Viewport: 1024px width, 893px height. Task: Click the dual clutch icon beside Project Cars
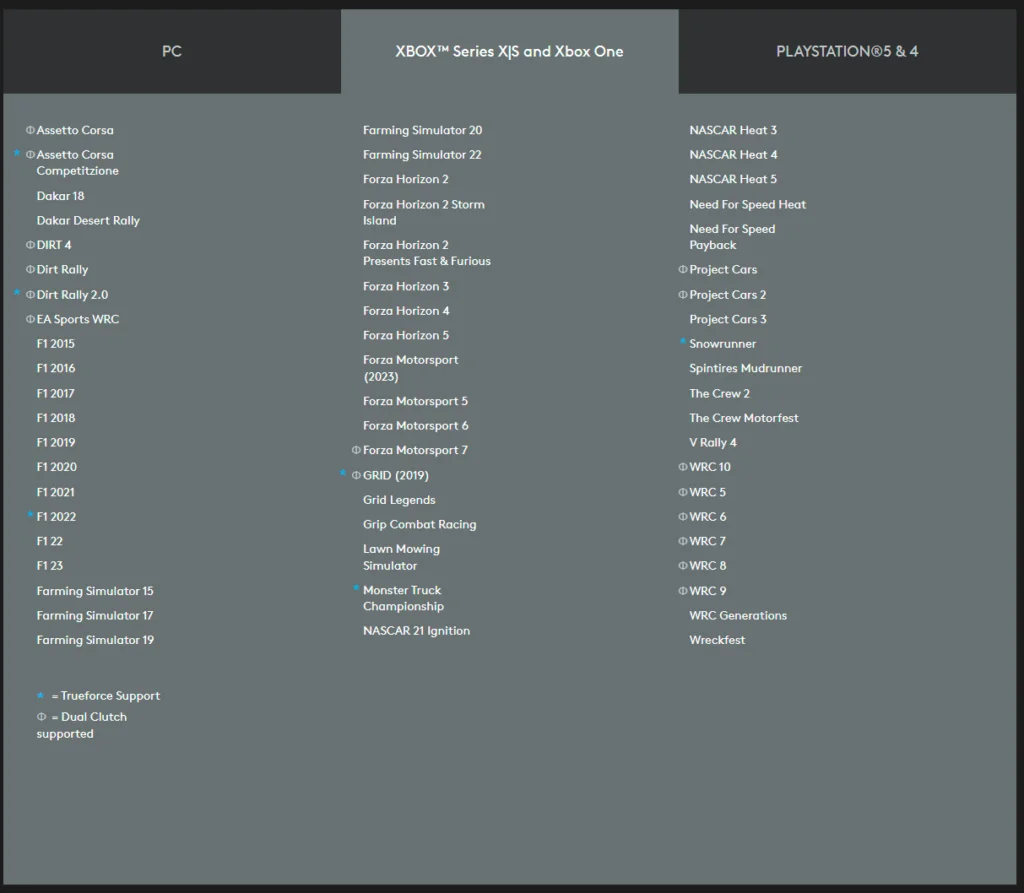coord(682,269)
